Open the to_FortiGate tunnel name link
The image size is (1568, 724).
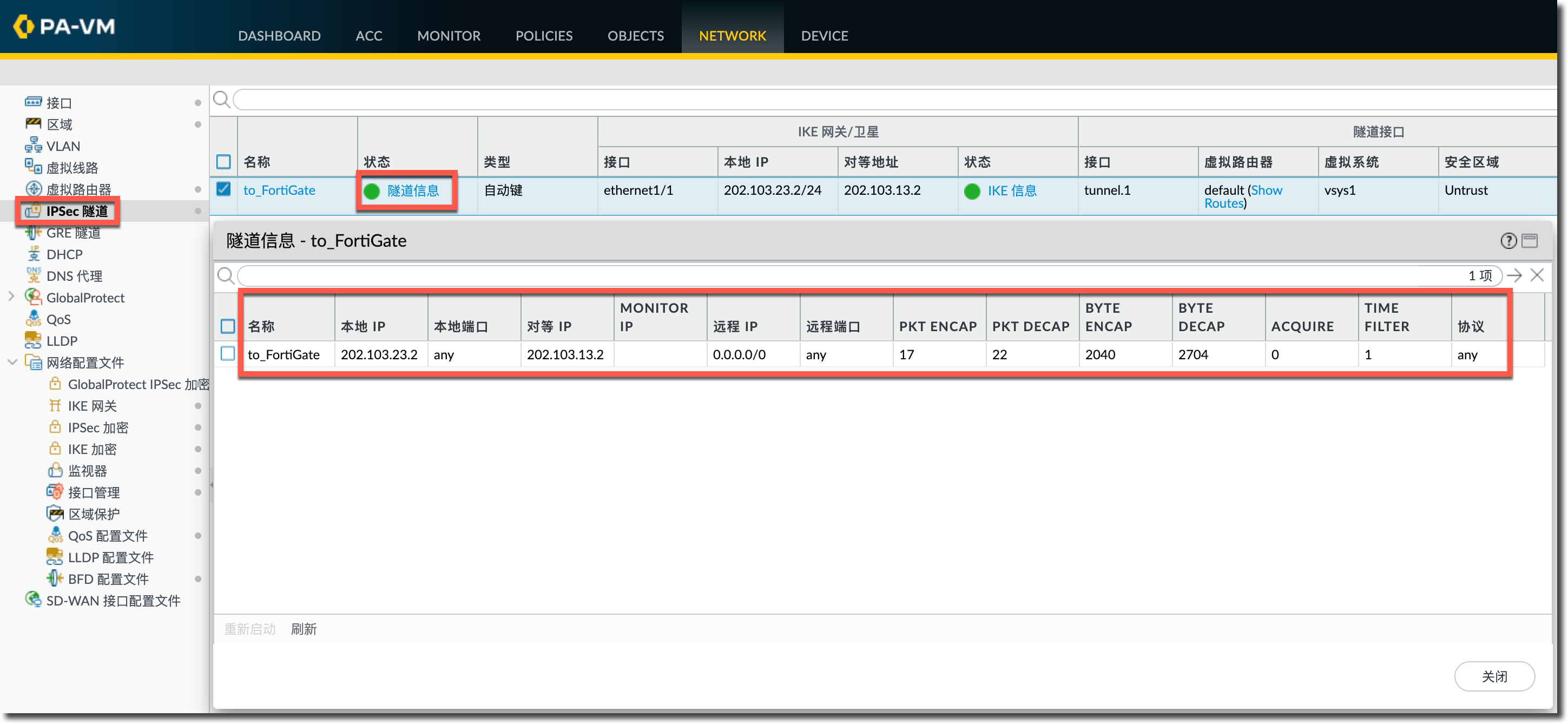coord(279,190)
